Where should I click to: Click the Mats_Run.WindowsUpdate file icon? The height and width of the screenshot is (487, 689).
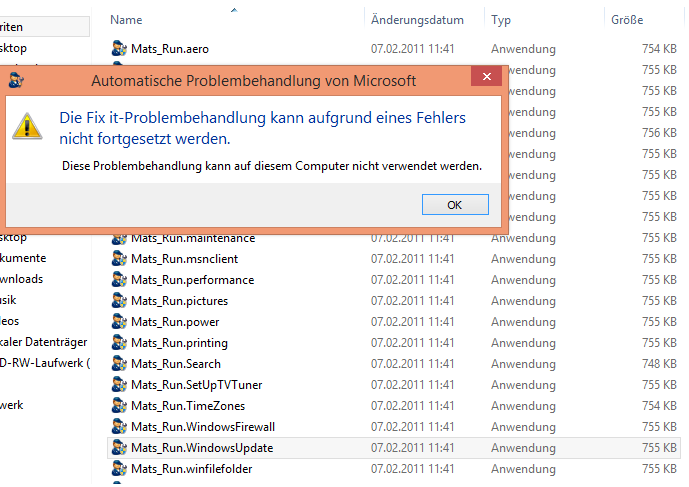click(119, 447)
